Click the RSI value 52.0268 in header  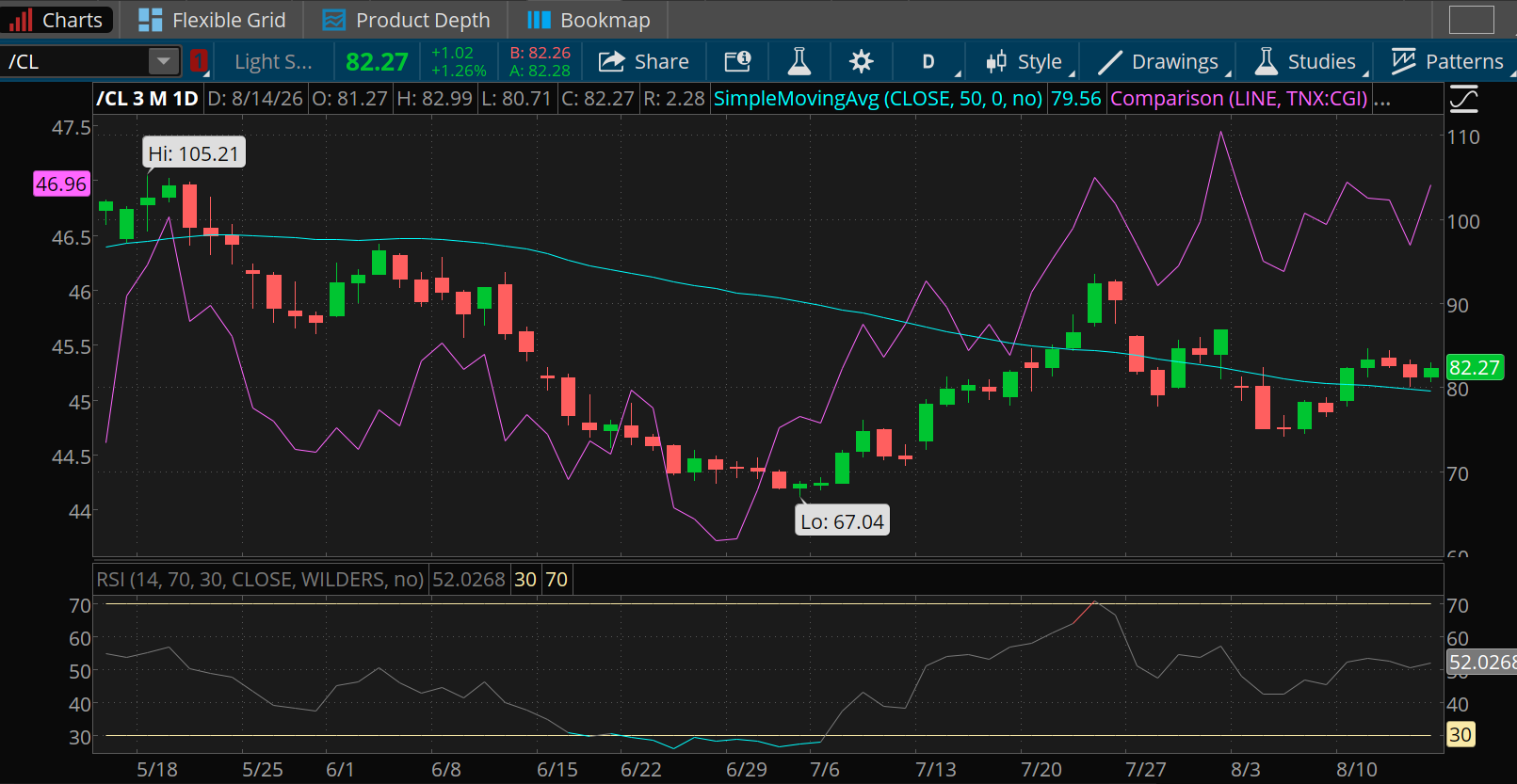[x=469, y=579]
